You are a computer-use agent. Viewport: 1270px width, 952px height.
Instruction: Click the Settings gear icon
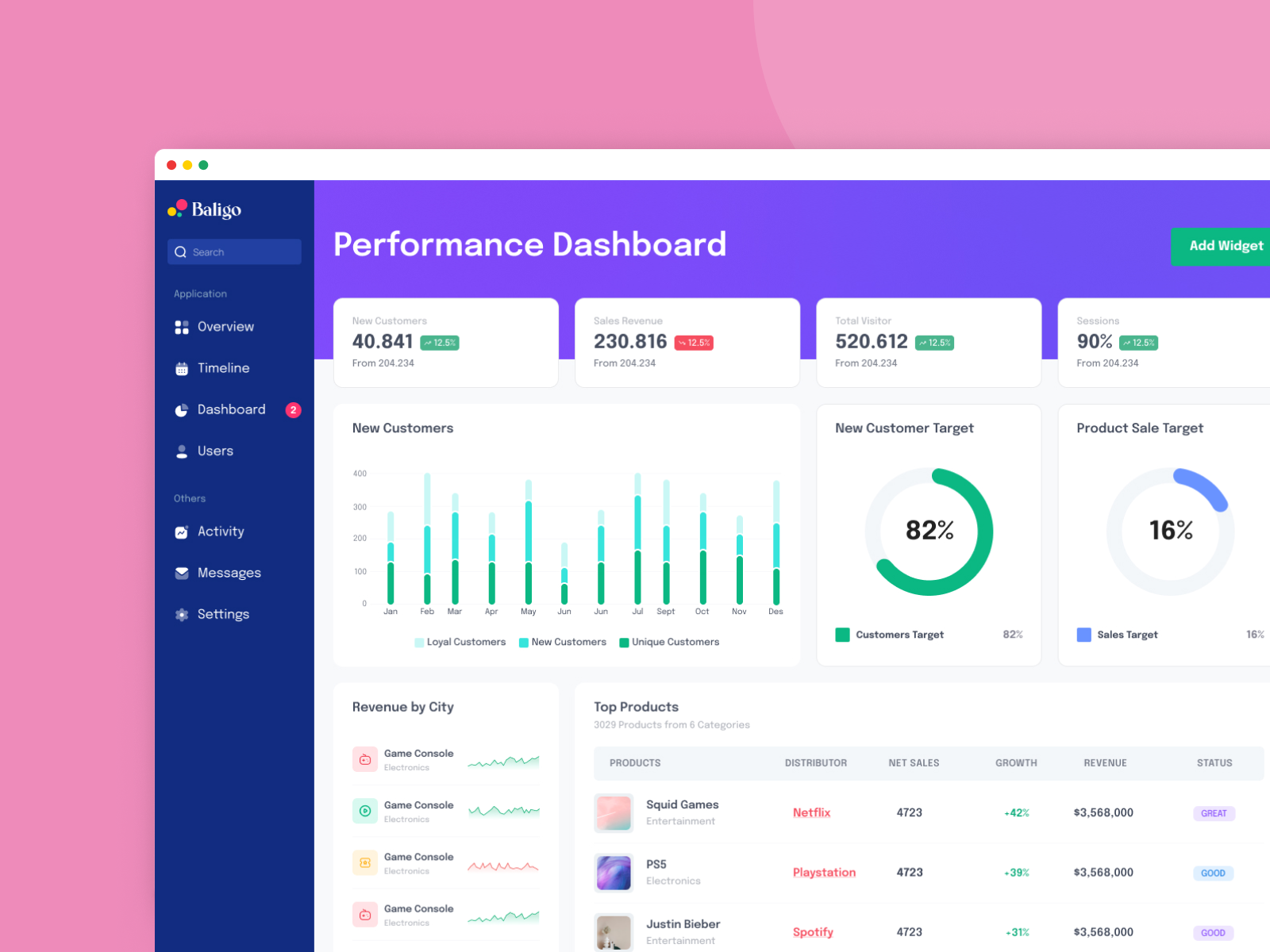click(181, 613)
